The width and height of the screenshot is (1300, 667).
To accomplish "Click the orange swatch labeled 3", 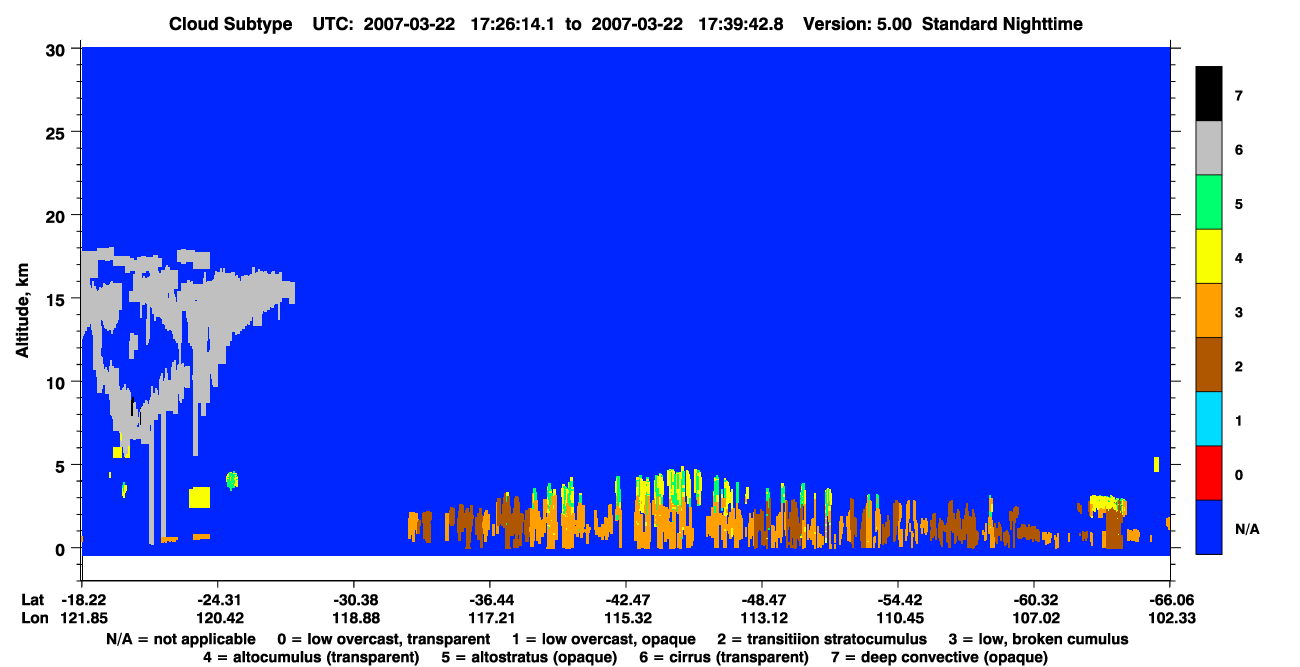I will coord(1208,311).
